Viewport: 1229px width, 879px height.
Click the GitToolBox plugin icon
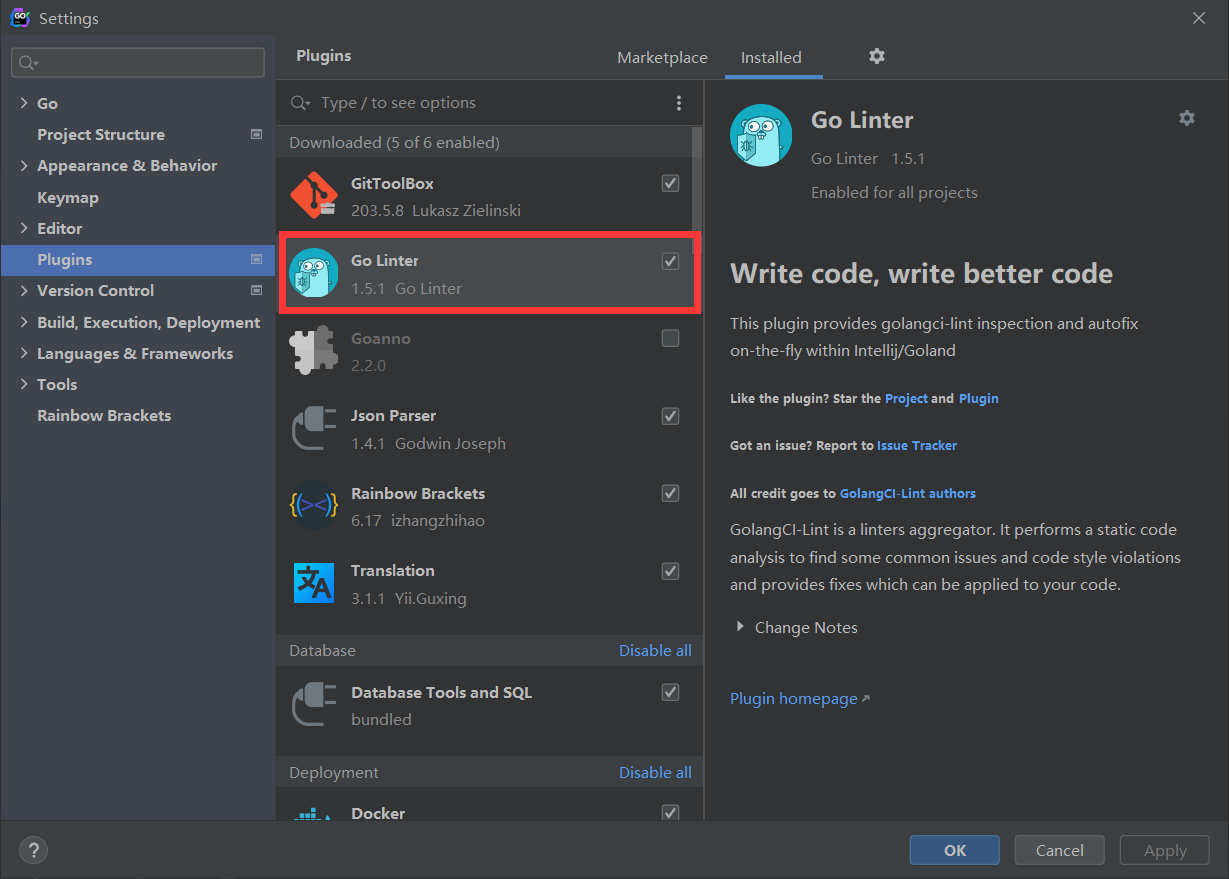point(314,196)
